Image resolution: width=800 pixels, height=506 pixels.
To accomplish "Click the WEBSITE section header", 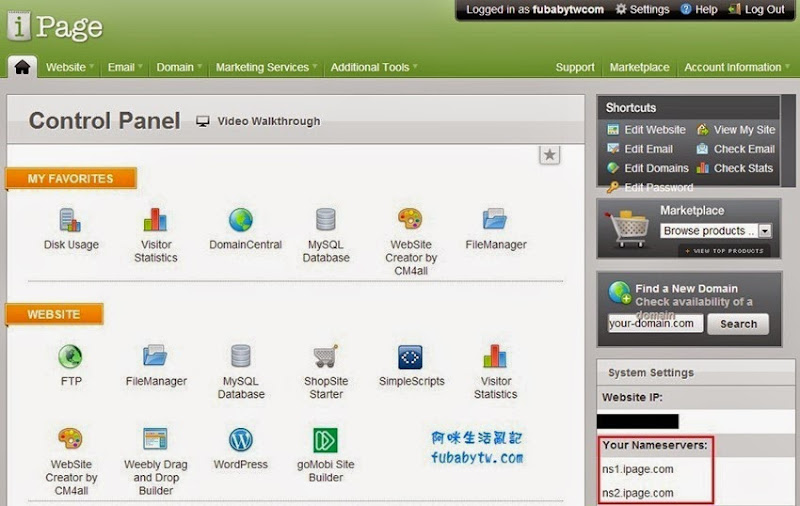I will 54,314.
